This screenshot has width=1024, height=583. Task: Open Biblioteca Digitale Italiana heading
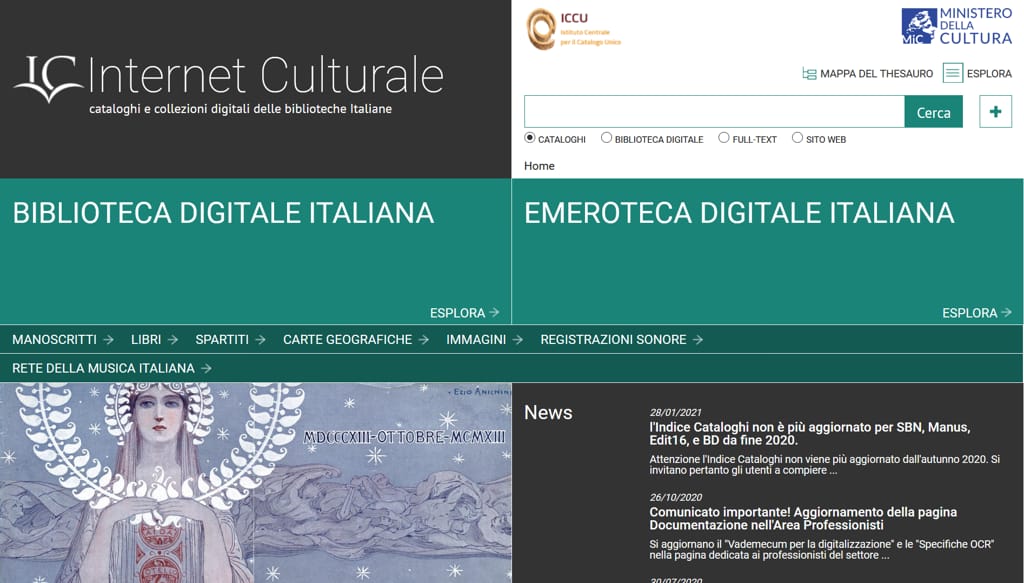pyautogui.click(x=223, y=213)
